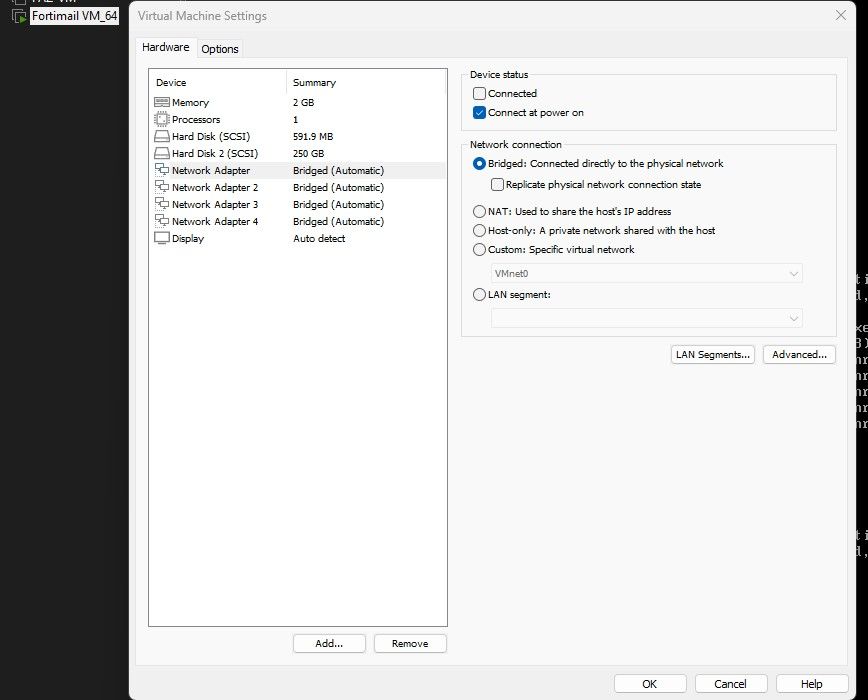The height and width of the screenshot is (700, 868).
Task: Select the Network Adapter 4 row
Action: coord(299,221)
